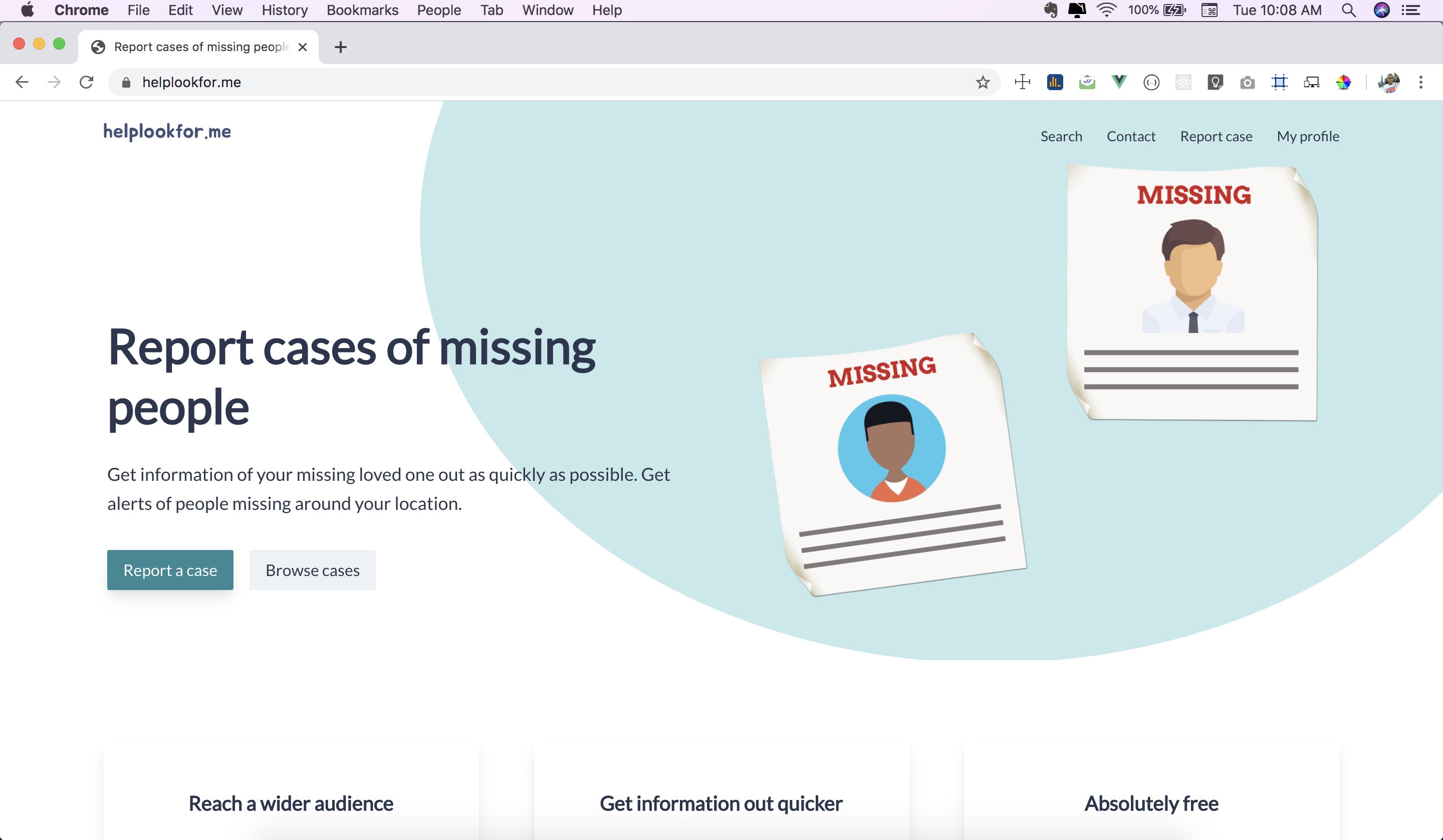
Task: Reload the current page
Action: [87, 83]
